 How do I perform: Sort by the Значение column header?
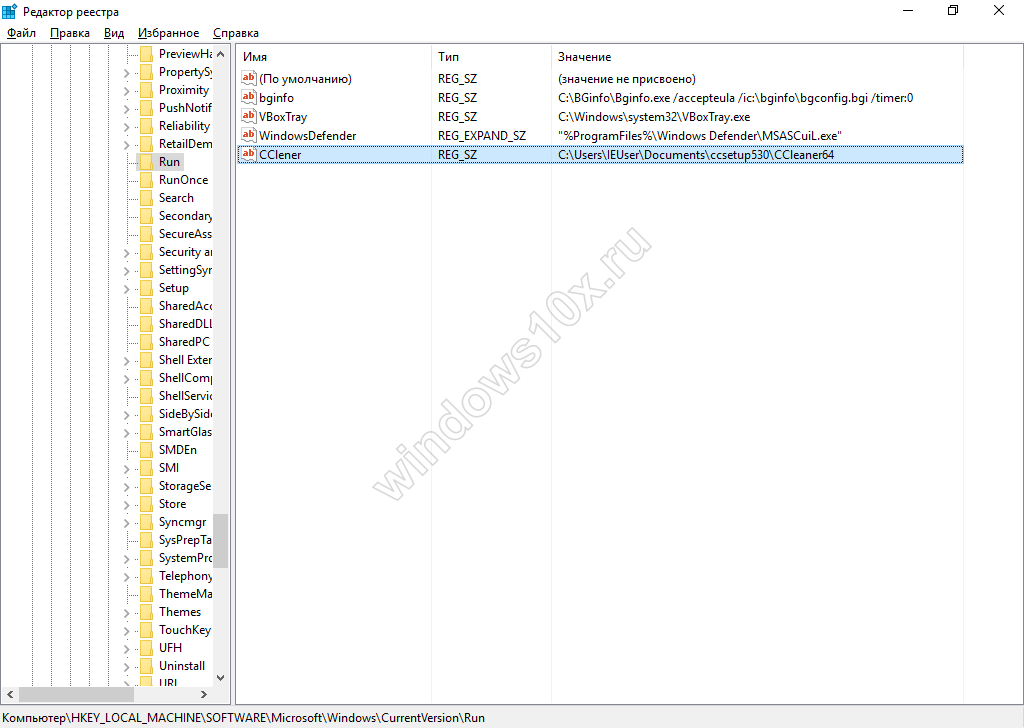(757, 57)
